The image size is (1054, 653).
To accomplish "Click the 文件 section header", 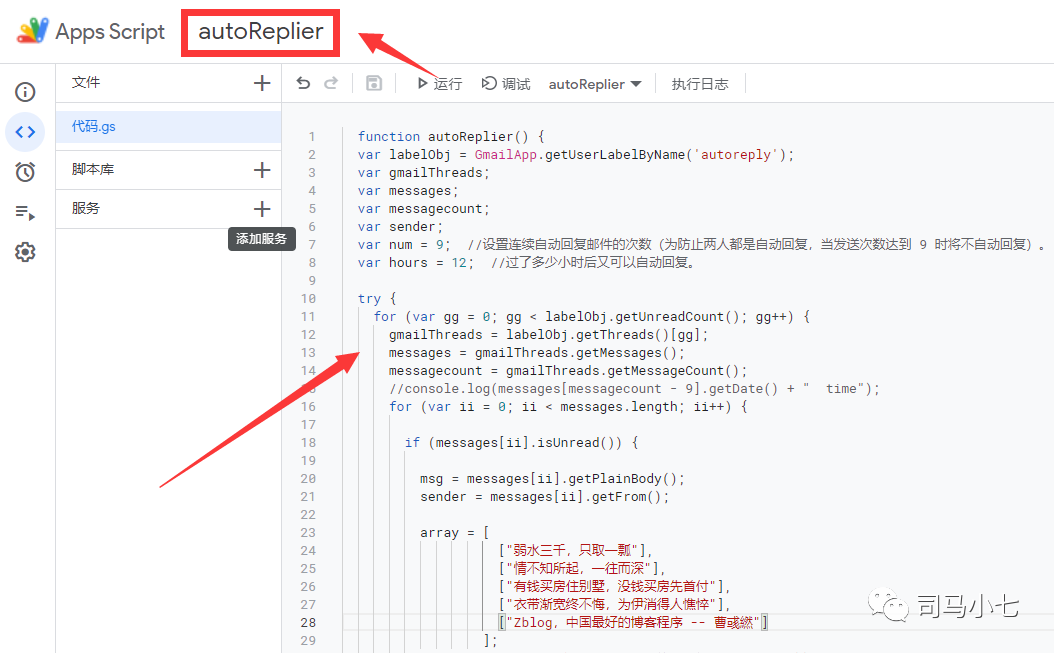I will 86,82.
